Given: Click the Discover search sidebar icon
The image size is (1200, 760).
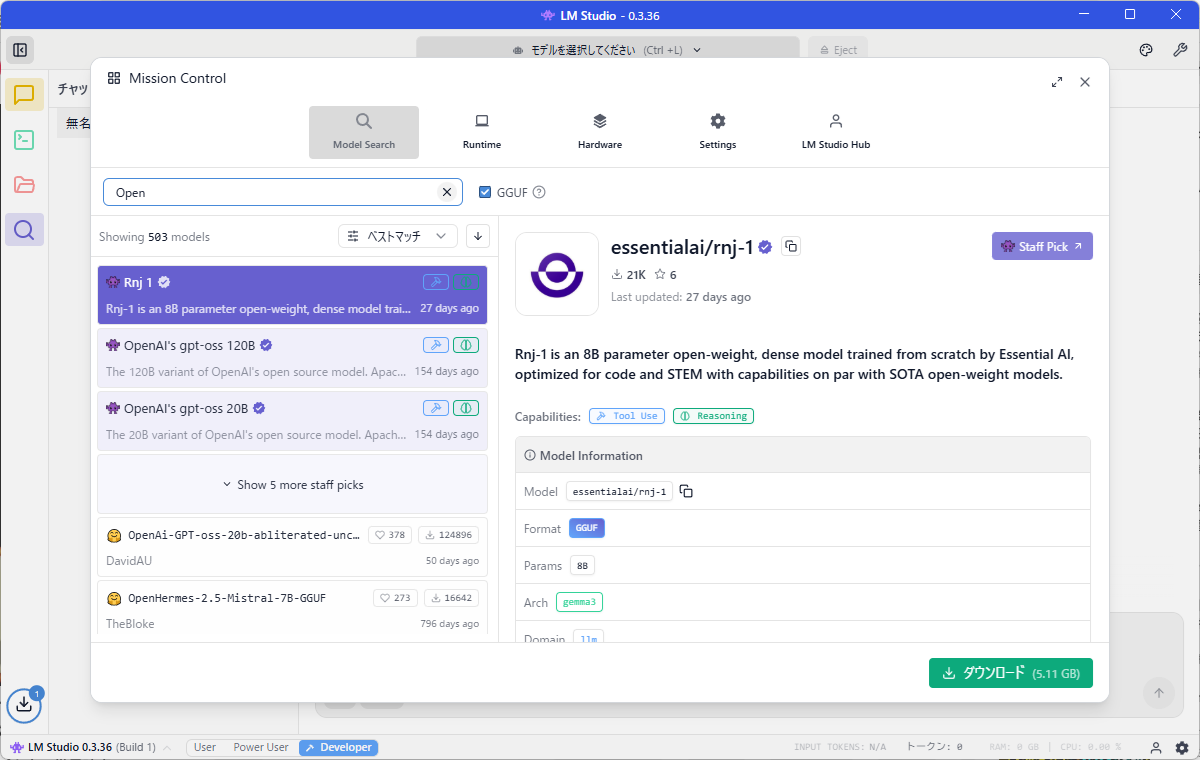Looking at the screenshot, I should (24, 230).
